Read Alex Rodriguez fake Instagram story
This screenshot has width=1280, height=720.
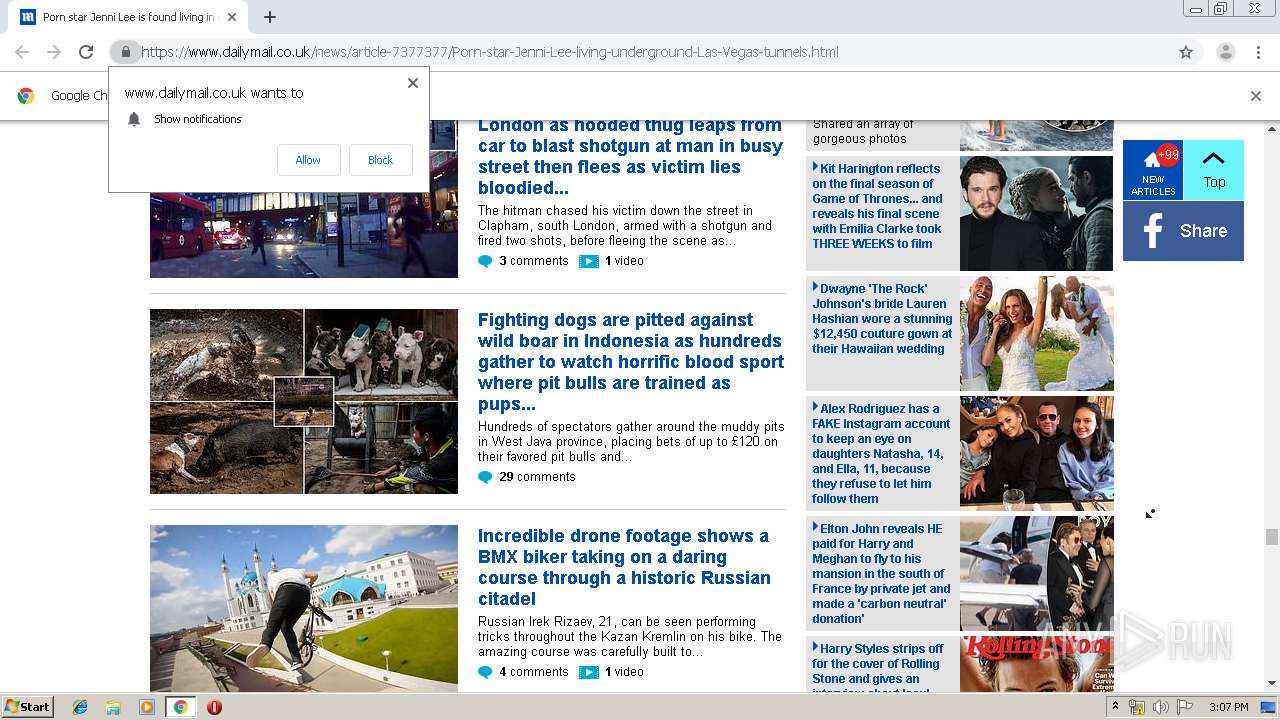point(881,453)
